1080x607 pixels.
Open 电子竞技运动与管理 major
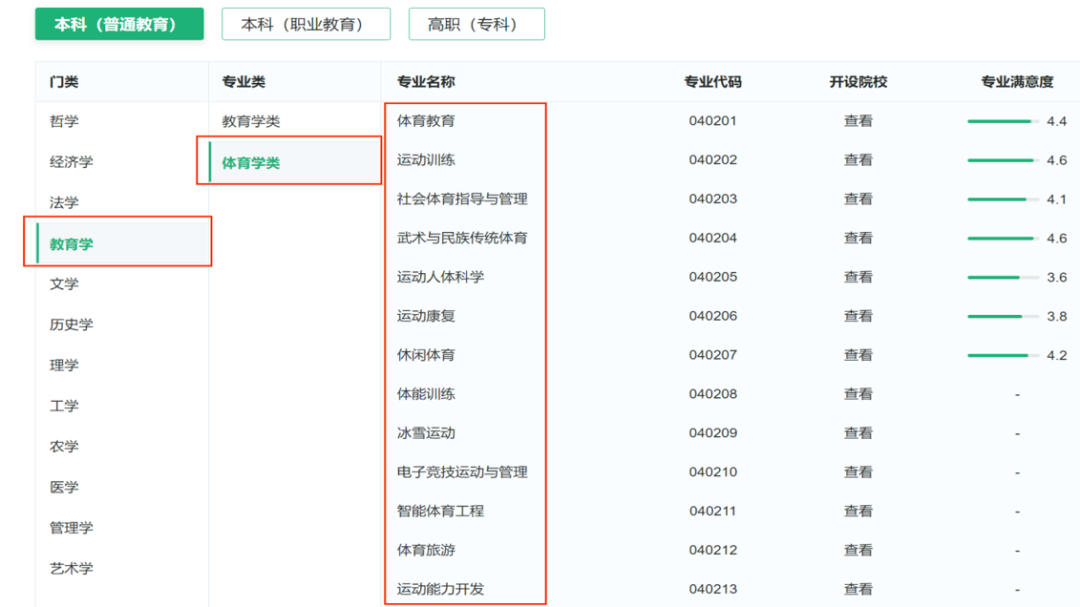462,472
